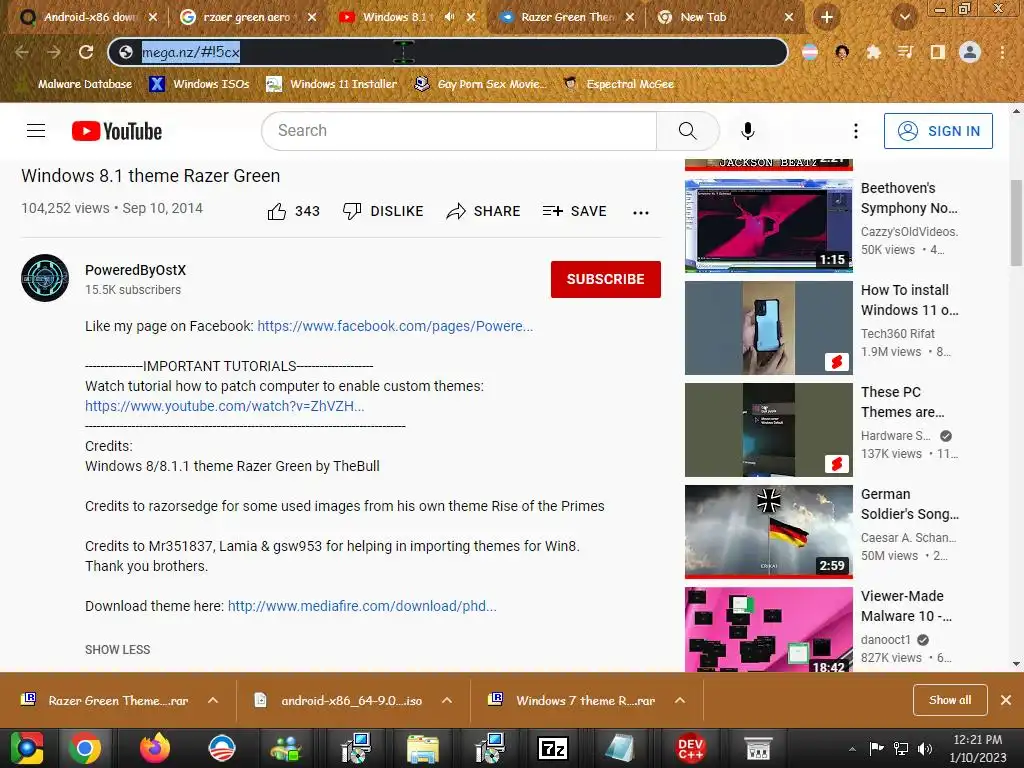Viewport: 1024px width, 768px height.
Task: Expand Razer Green Theme rar download options
Action: pos(213,700)
